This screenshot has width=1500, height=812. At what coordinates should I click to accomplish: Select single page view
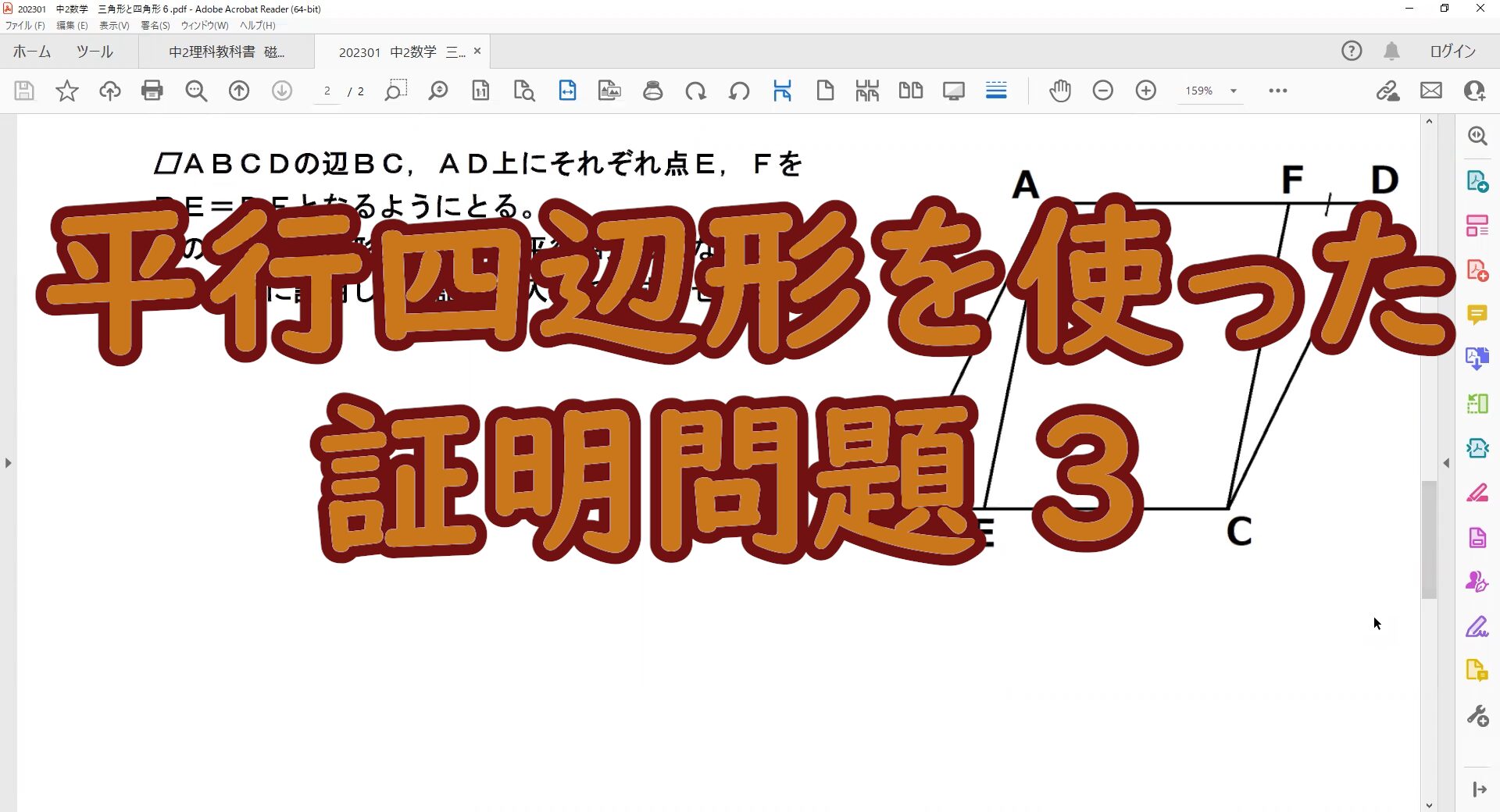tap(825, 91)
